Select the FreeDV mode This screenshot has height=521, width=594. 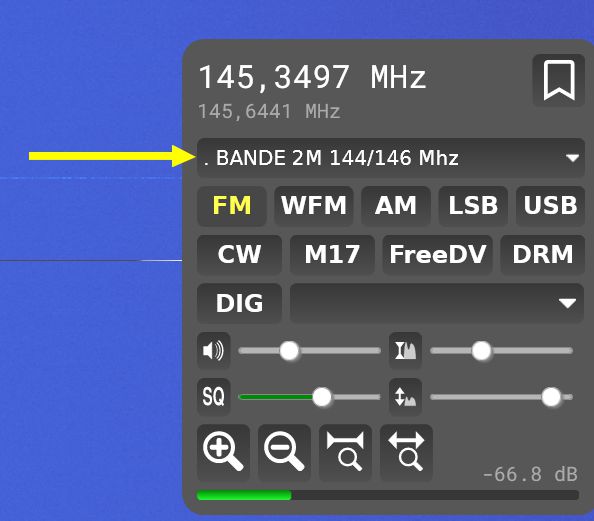pyautogui.click(x=438, y=254)
